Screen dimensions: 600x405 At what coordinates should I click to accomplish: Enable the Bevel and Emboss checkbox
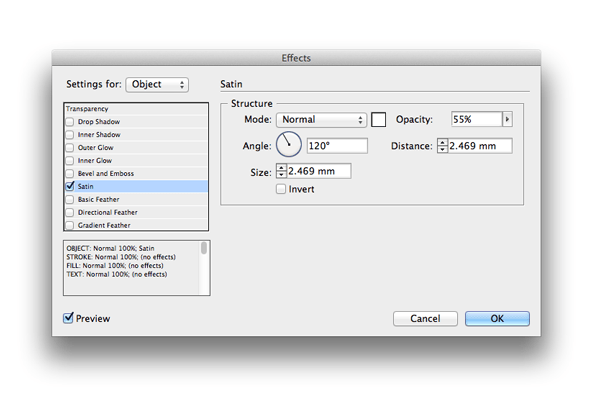point(70,173)
